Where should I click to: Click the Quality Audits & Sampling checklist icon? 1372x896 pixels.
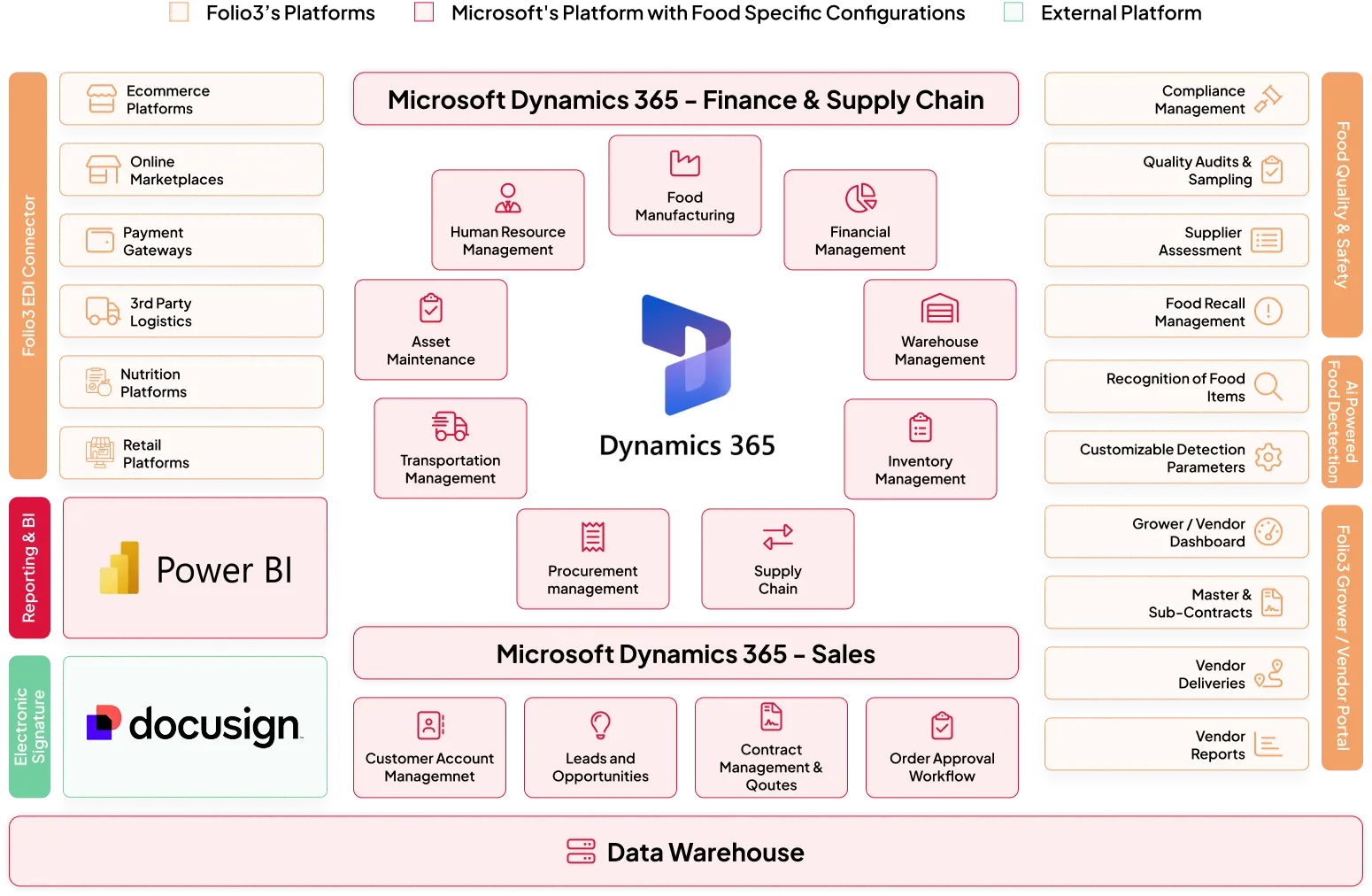coord(1272,169)
